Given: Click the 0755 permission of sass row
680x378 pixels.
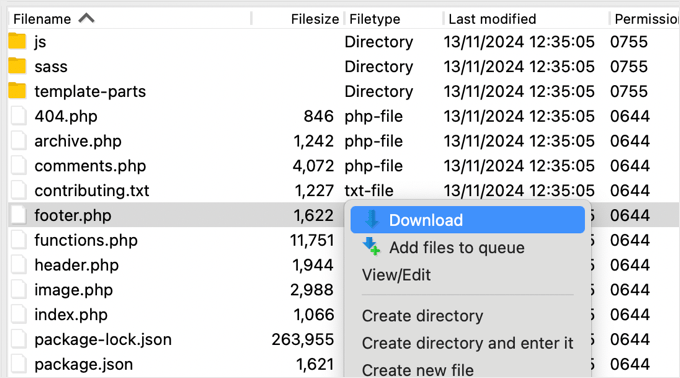Looking at the screenshot, I should tap(629, 66).
